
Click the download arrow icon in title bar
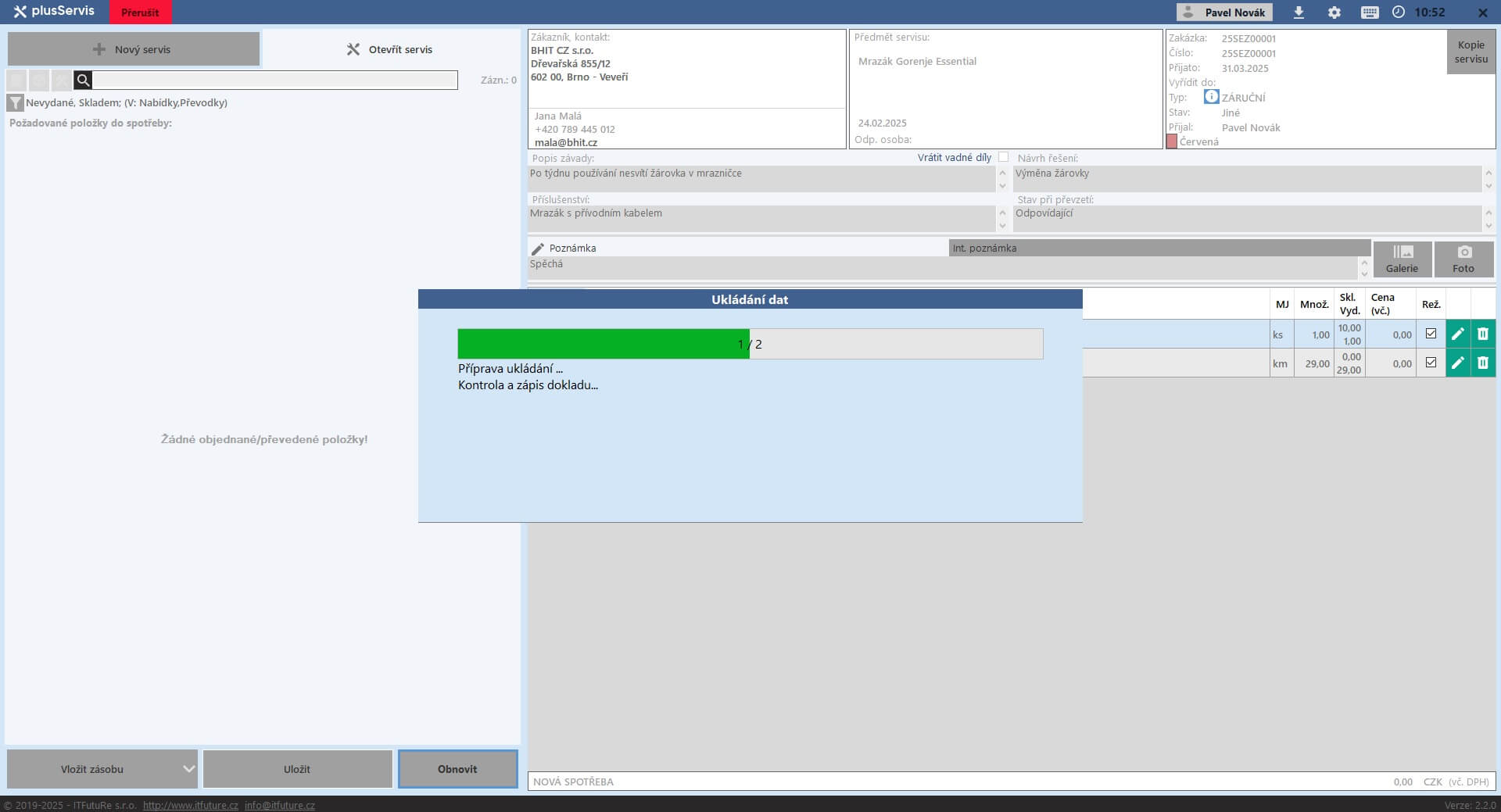point(1299,13)
